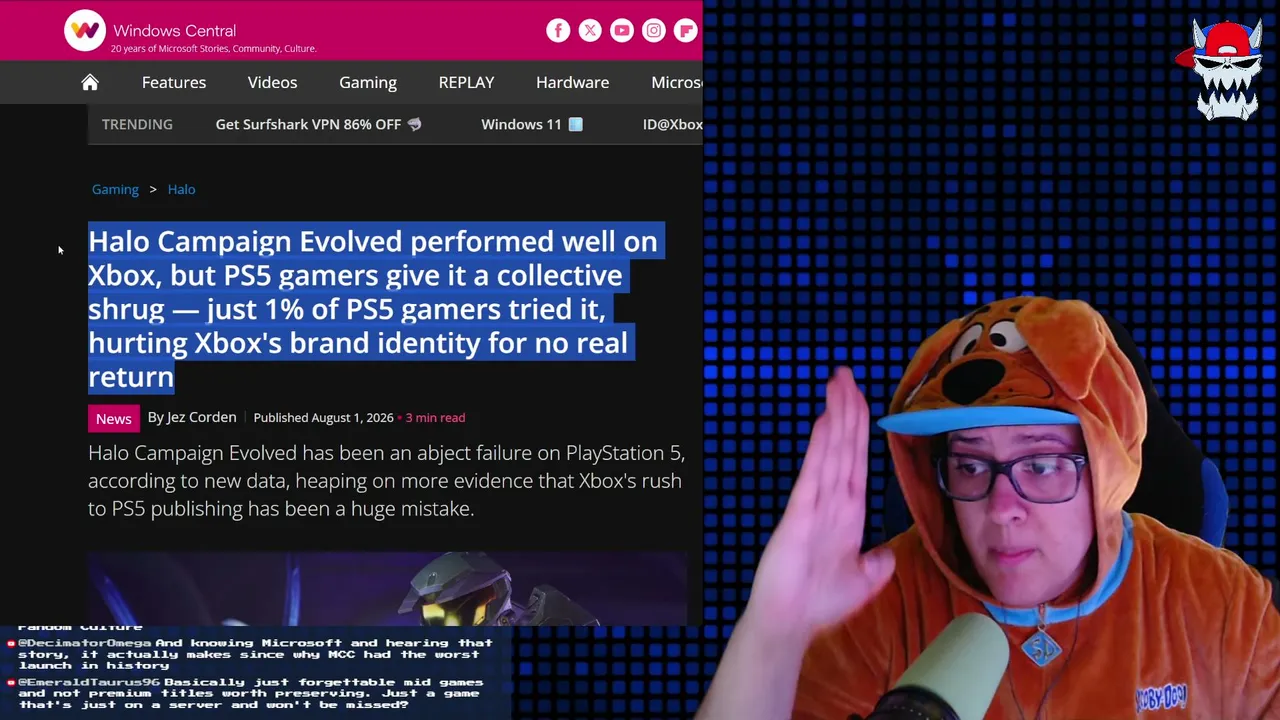The width and height of the screenshot is (1280, 720).
Task: Open the Microsoft navigation item
Action: pyautogui.click(x=677, y=82)
